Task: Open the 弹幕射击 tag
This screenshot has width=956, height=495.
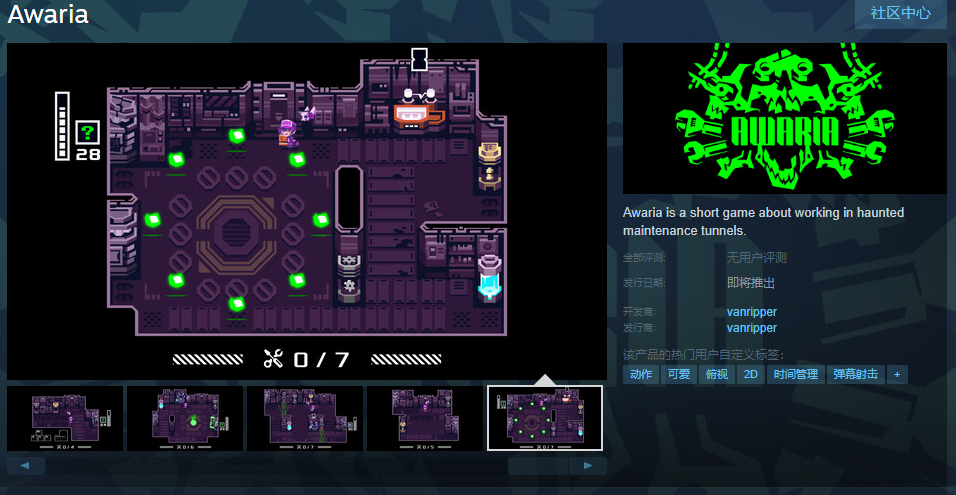Action: 855,374
